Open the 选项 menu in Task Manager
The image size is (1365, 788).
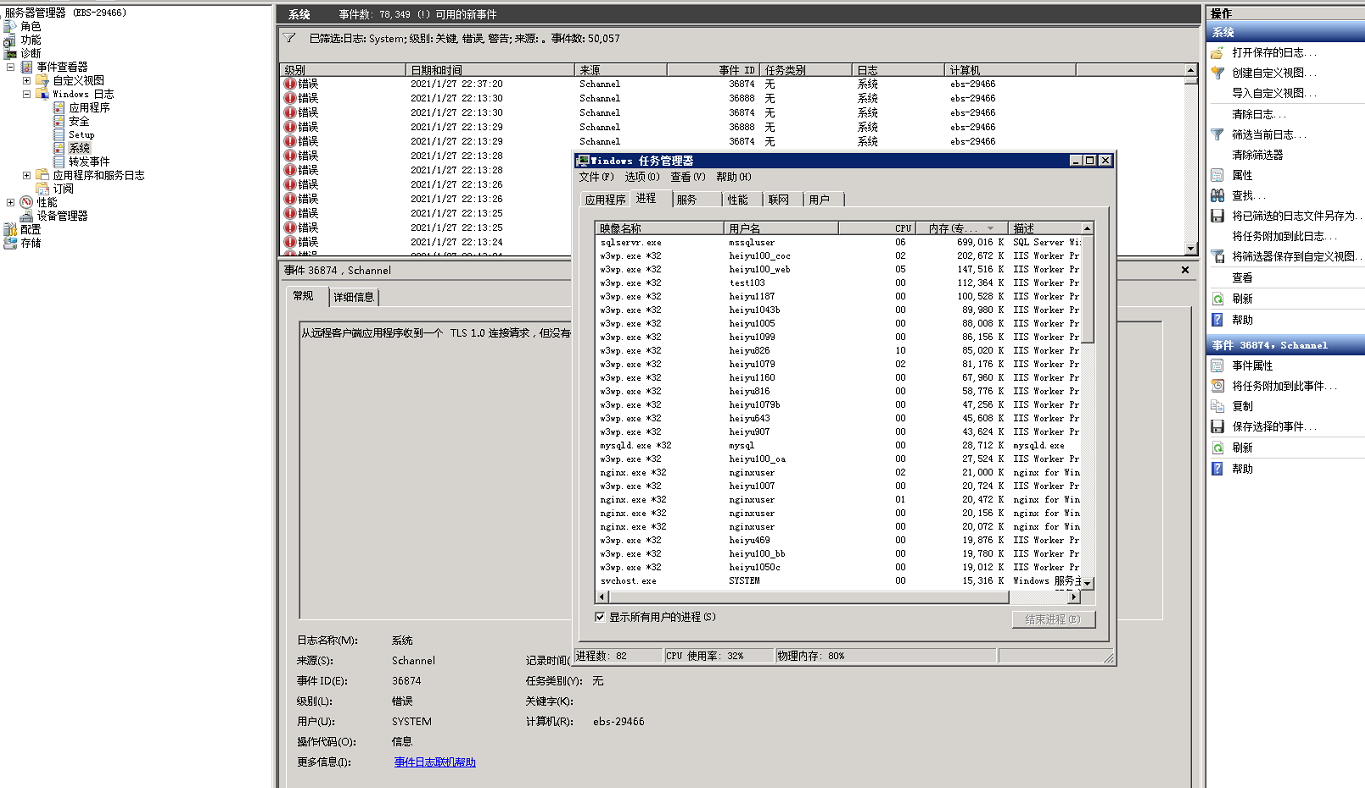641,177
